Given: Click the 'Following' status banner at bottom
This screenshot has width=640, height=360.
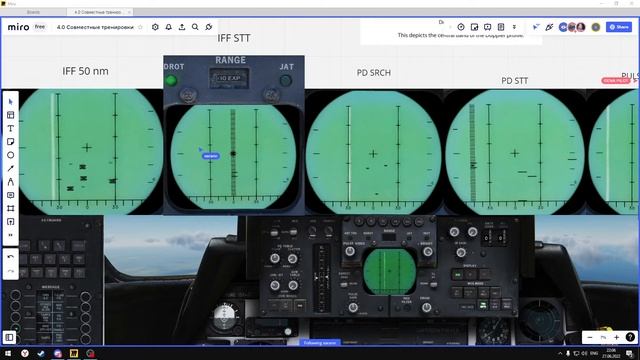Looking at the screenshot, I should click(320, 343).
